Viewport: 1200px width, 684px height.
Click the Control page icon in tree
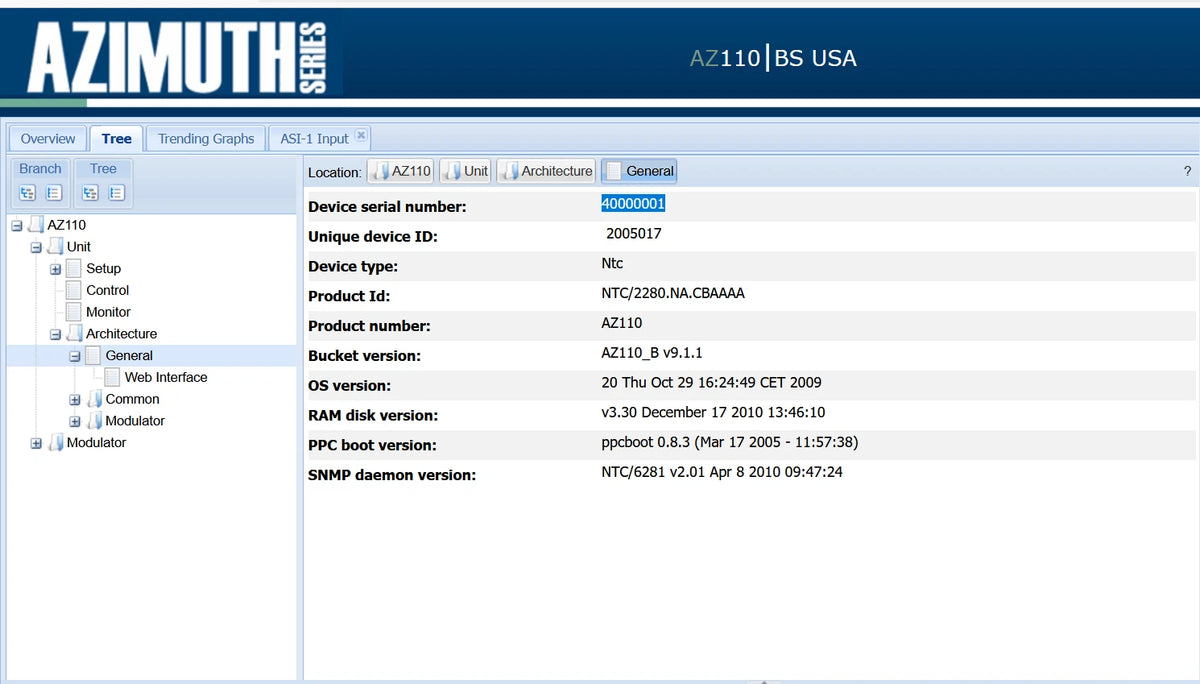[x=73, y=291]
